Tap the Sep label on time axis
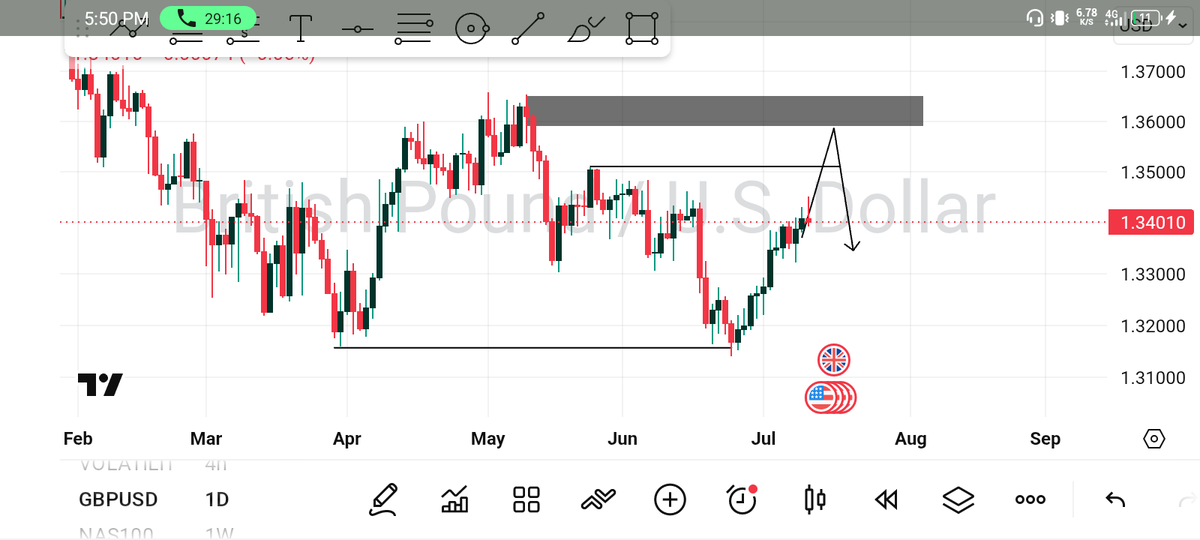This screenshot has height=540, width=1200. click(1045, 439)
